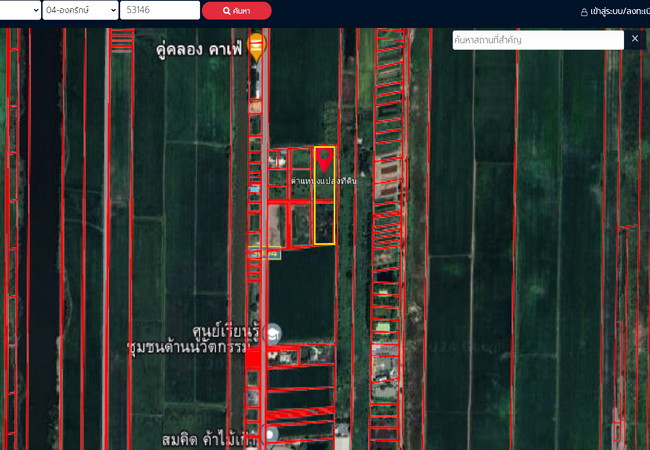Screen dimensions: 650x450
Task: Click the orange คู่คลอง คาเฟ่ restaurant pin
Action: click(x=256, y=47)
